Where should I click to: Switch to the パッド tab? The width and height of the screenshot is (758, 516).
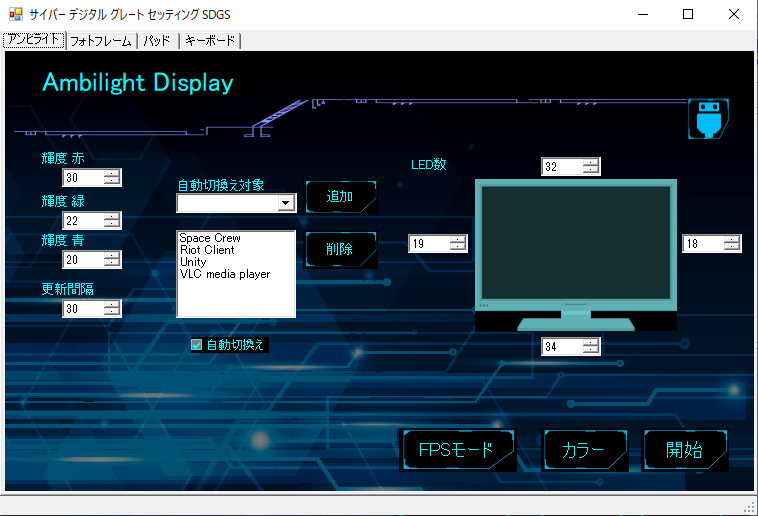click(x=157, y=41)
